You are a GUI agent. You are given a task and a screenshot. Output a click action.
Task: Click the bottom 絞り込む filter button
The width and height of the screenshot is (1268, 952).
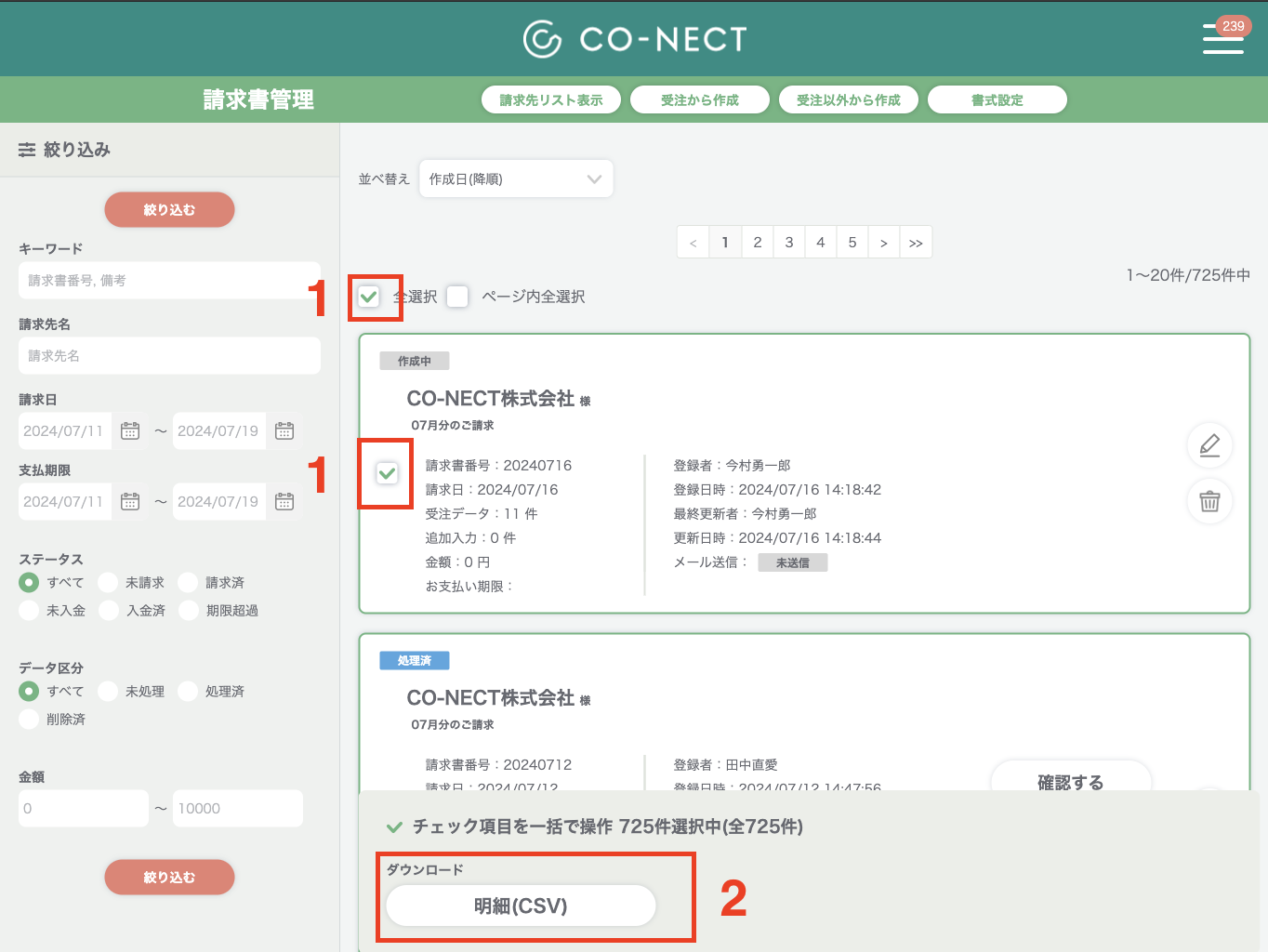pos(169,877)
